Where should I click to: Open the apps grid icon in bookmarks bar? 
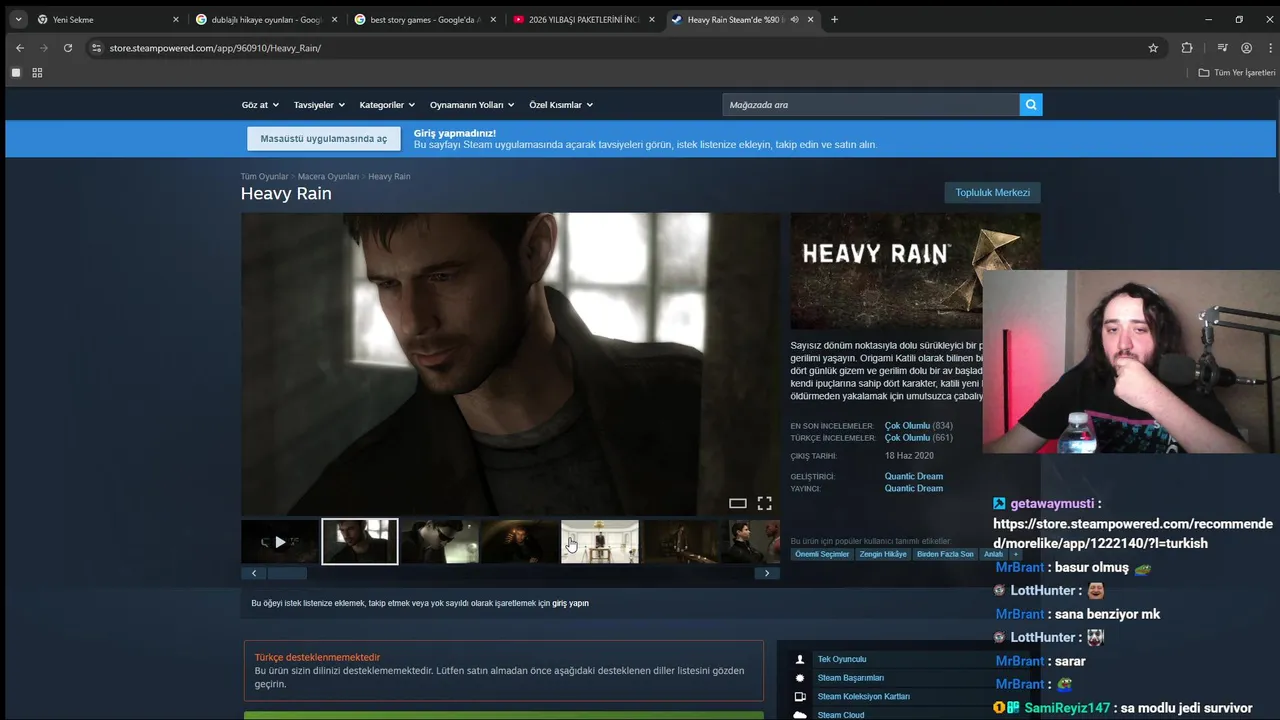coord(37,73)
